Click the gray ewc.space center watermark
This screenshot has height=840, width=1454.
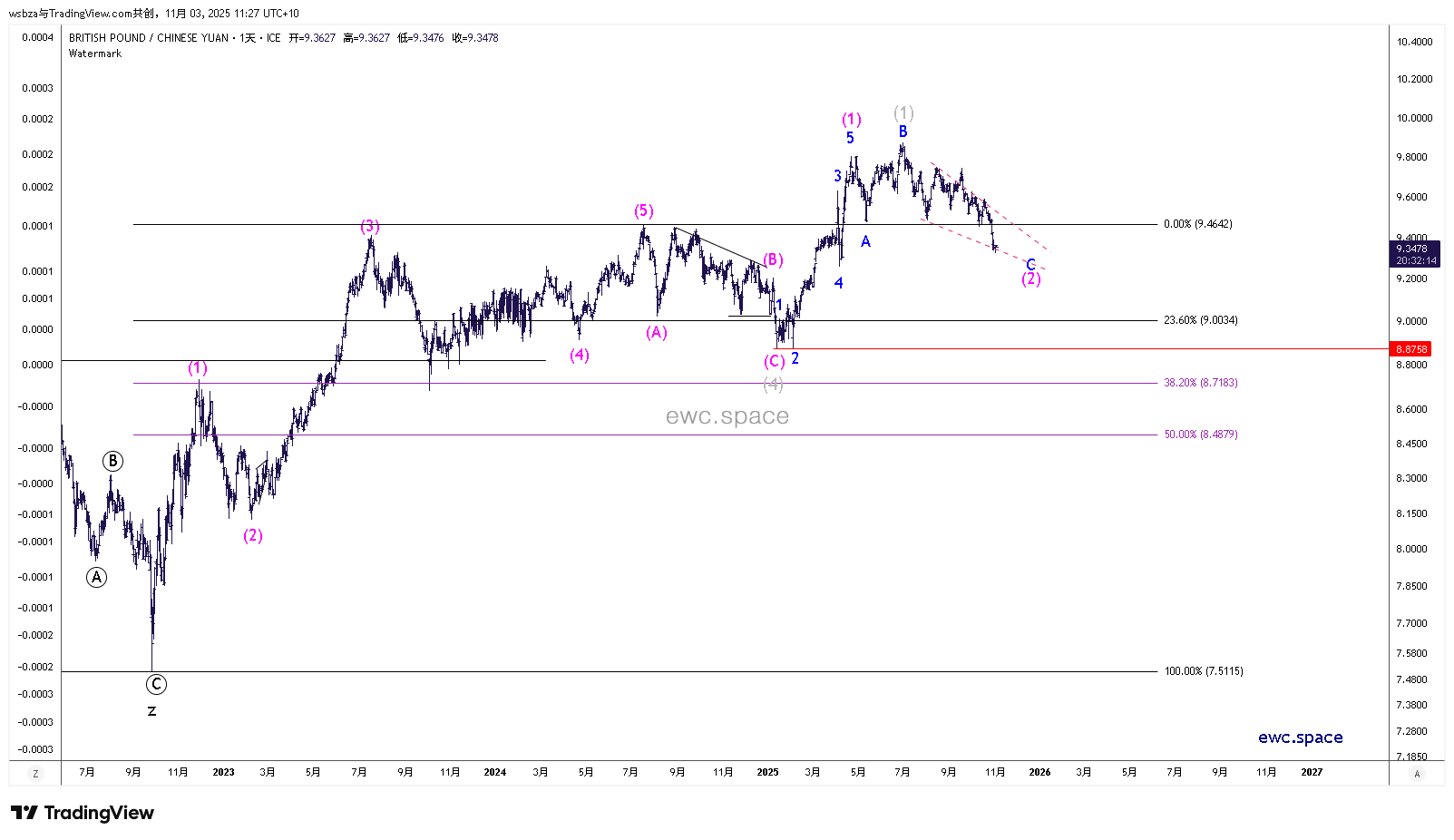tap(727, 416)
